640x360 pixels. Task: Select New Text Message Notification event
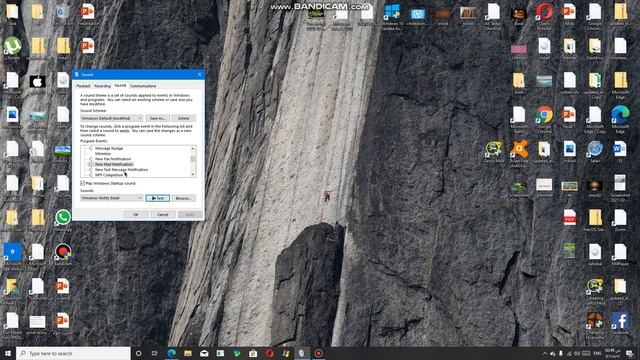(121, 169)
